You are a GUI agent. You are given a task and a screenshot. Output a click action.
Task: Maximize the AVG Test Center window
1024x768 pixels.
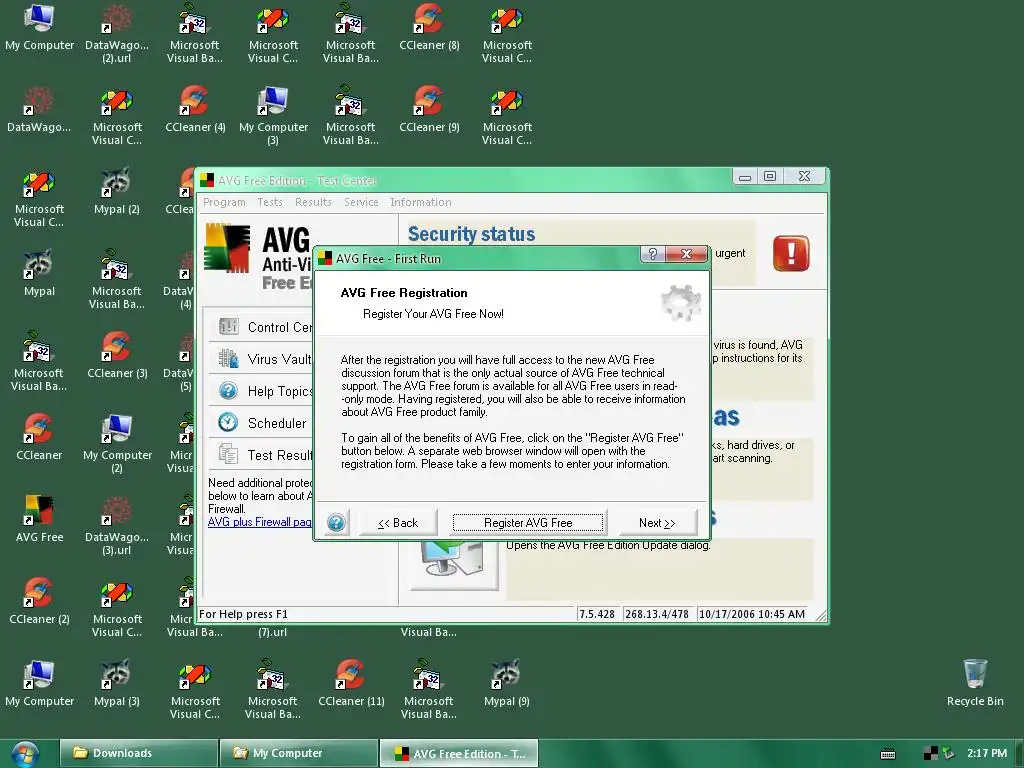[x=770, y=176]
